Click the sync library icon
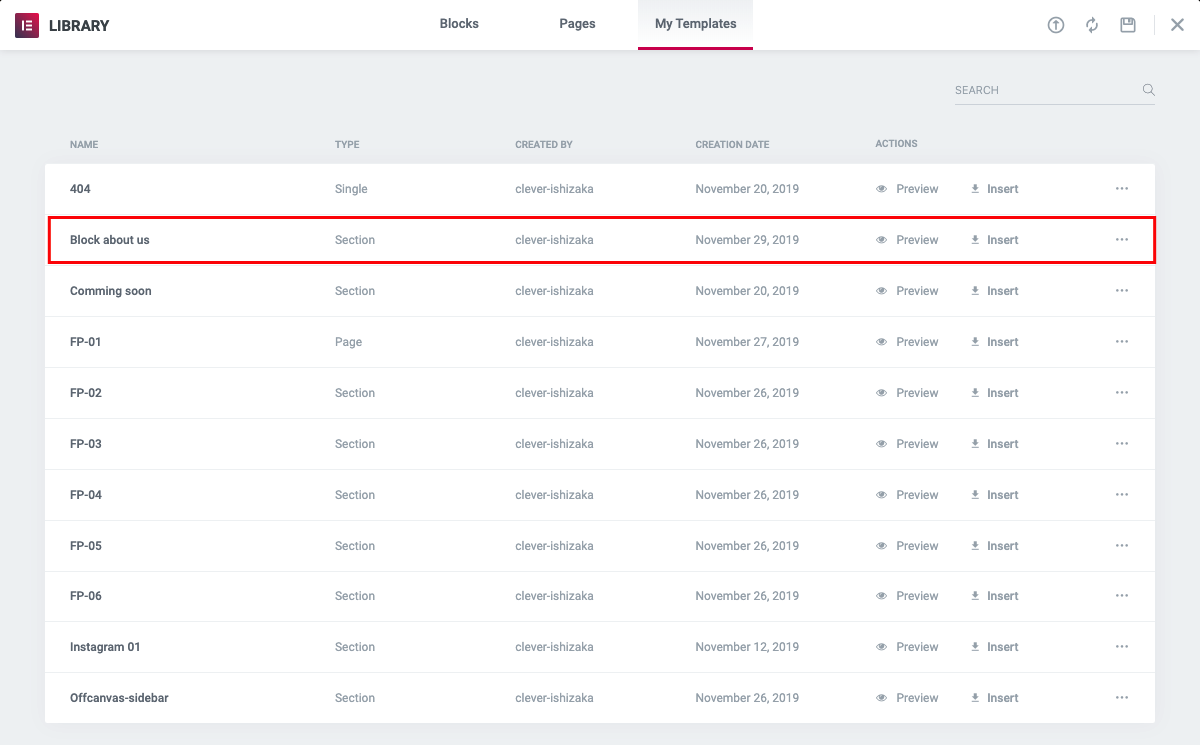 coord(1092,25)
